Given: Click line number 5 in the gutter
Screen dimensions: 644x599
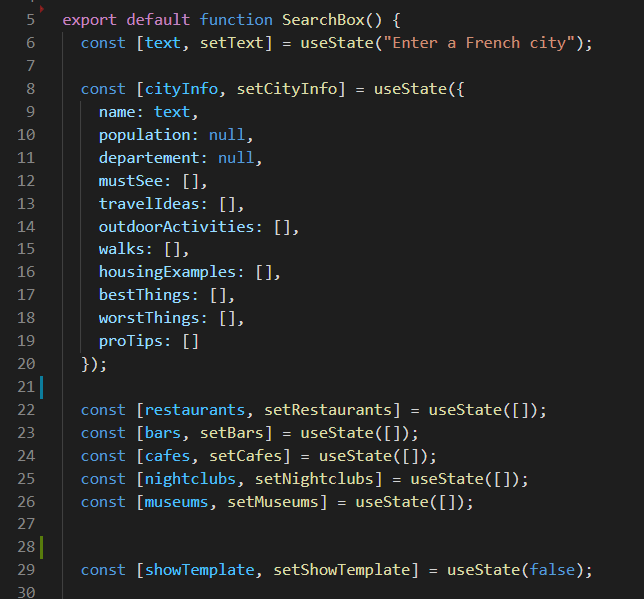Looking at the screenshot, I should click(x=30, y=20).
